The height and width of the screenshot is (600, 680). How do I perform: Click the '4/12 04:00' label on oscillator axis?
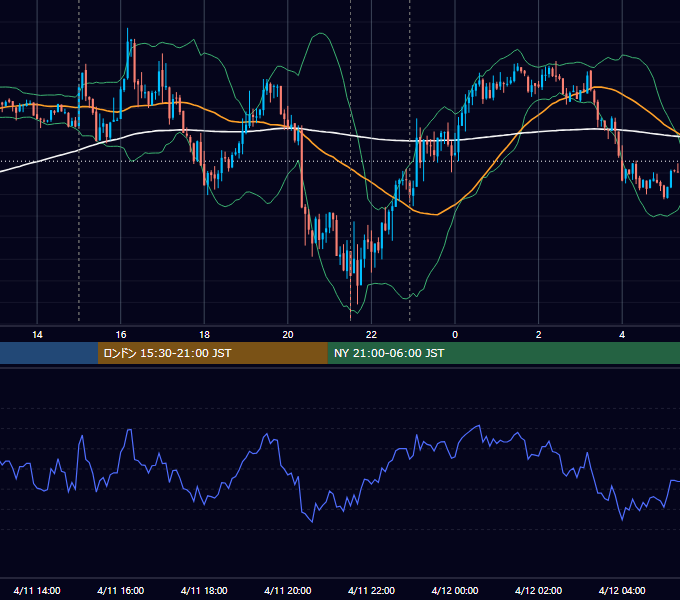point(622,590)
